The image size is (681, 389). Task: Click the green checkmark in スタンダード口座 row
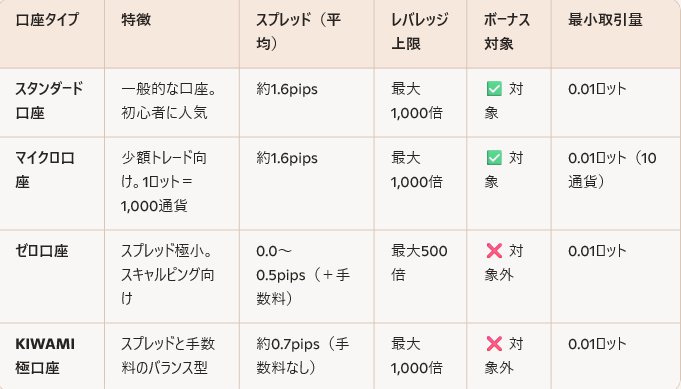tap(494, 89)
